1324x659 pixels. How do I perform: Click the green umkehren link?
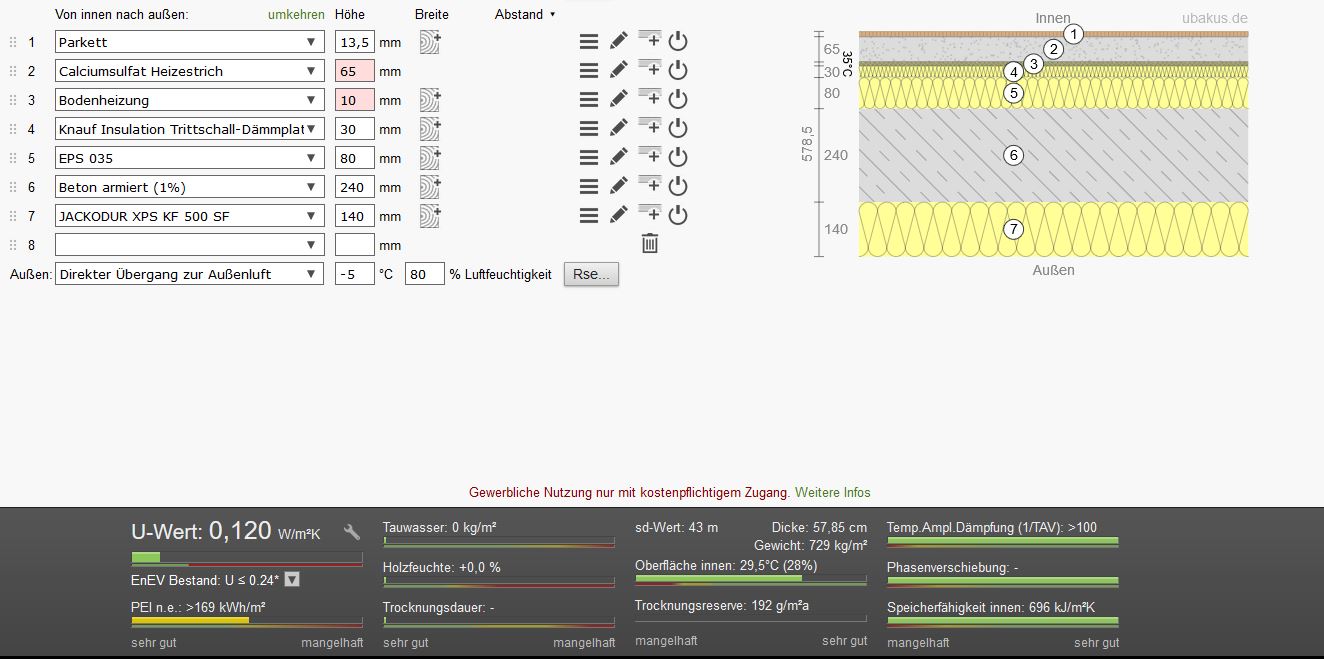point(296,14)
